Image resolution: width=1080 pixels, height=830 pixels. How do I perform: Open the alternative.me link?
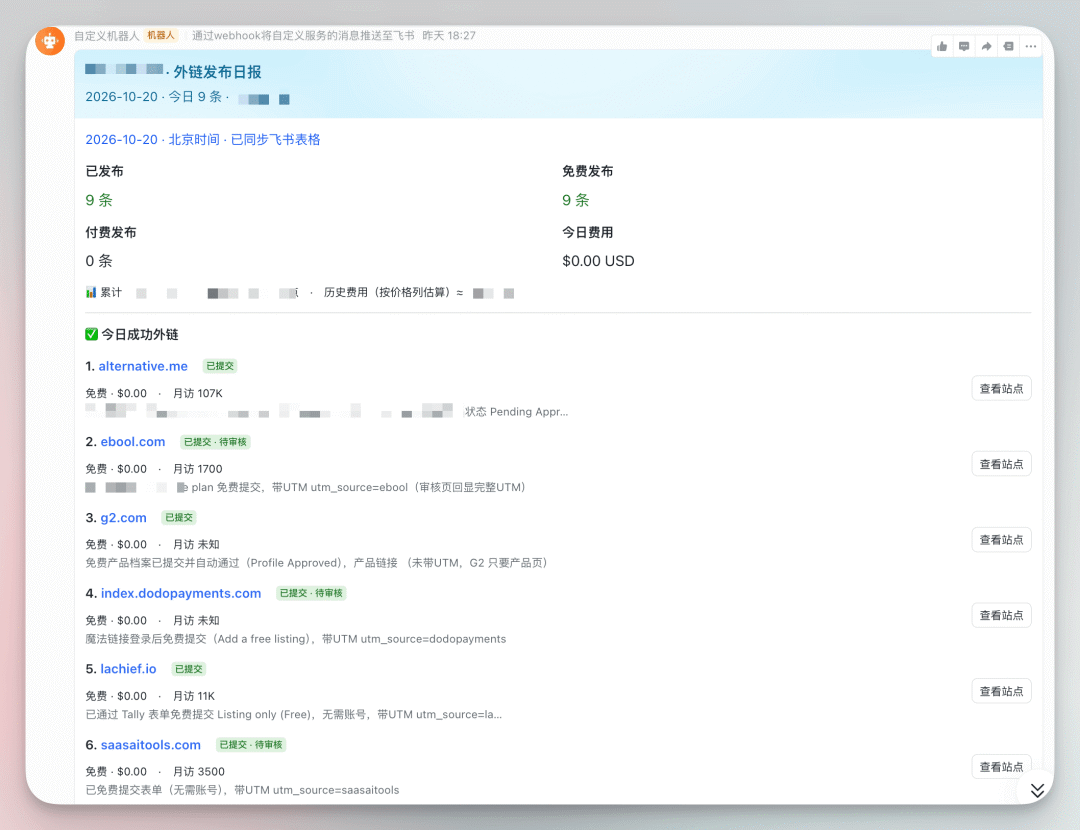point(143,366)
